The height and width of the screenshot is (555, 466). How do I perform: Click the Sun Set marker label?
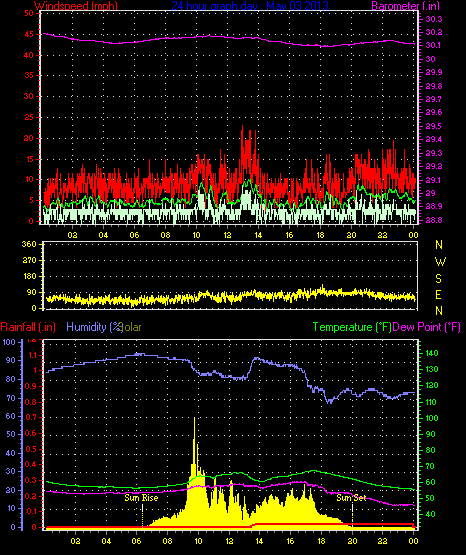point(351,498)
